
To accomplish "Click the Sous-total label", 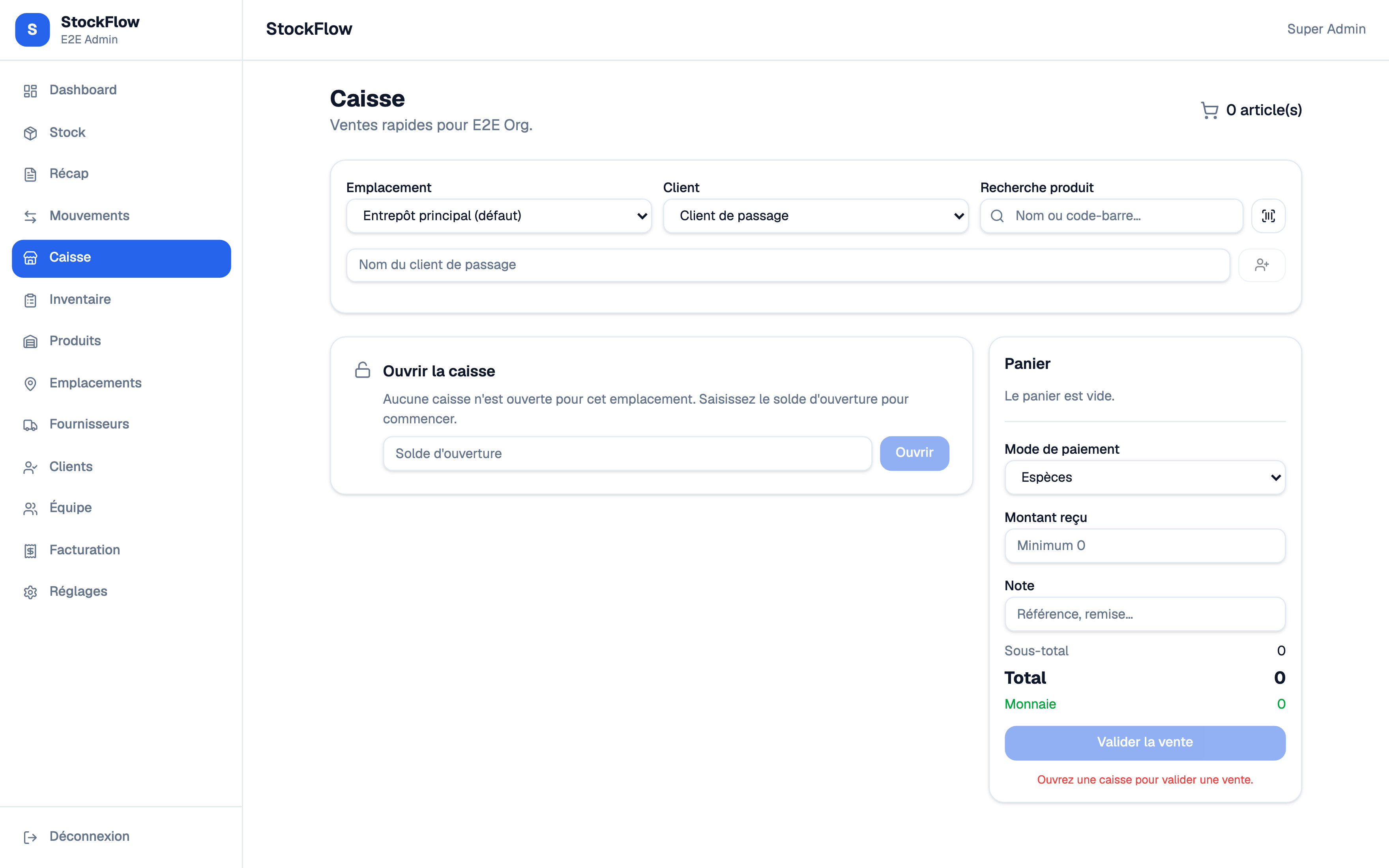I will tap(1036, 651).
